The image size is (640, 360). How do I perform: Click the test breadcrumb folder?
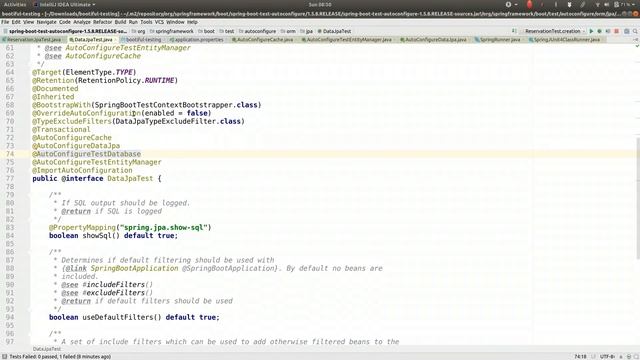[x=227, y=31]
